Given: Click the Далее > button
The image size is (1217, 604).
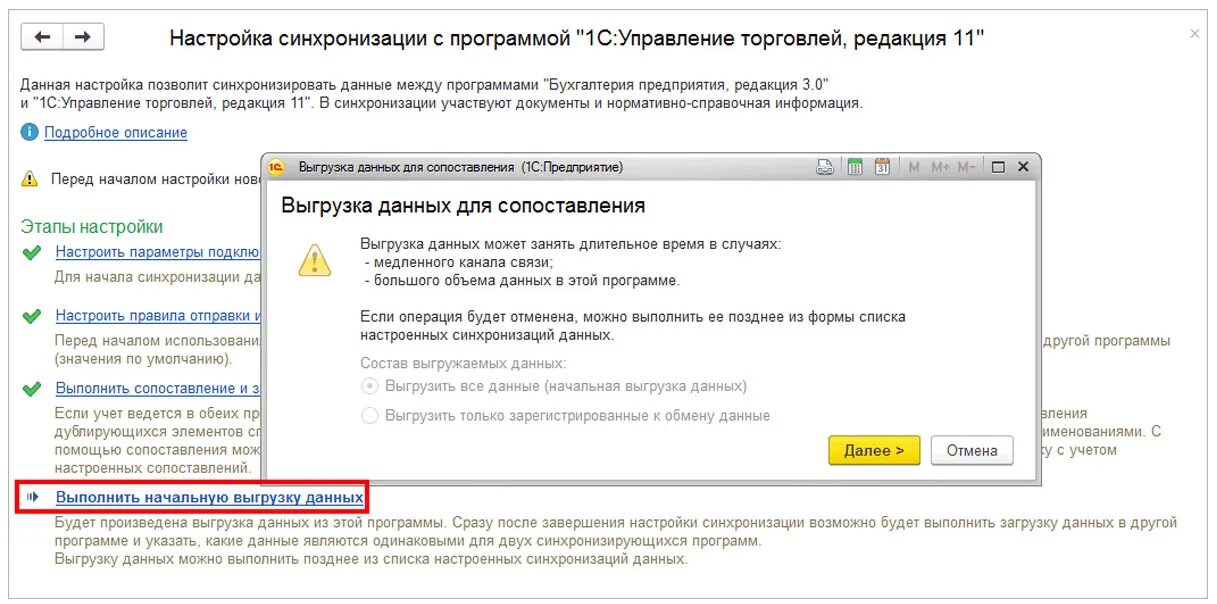Looking at the screenshot, I should coord(874,451).
